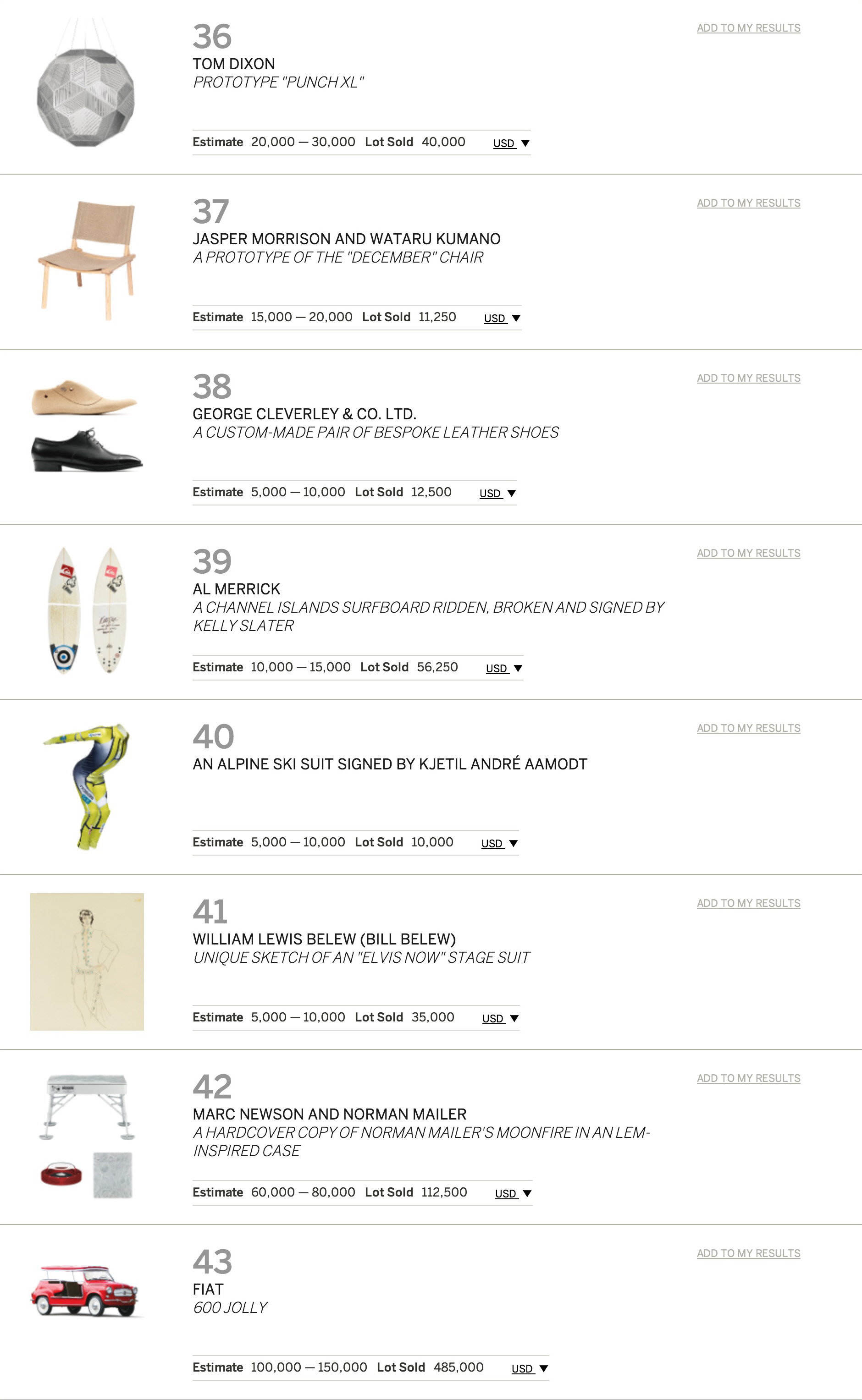This screenshot has width=862, height=1400.
Task: Change currency for Fiat lot 43
Action: pyautogui.click(x=530, y=1369)
